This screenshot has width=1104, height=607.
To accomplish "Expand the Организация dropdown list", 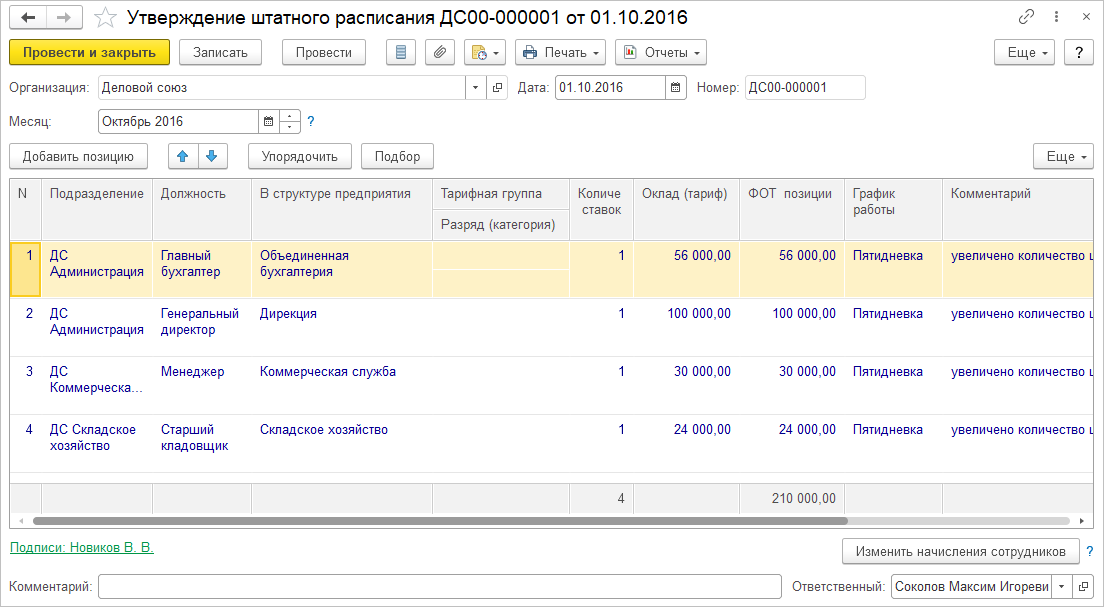I will [x=474, y=88].
